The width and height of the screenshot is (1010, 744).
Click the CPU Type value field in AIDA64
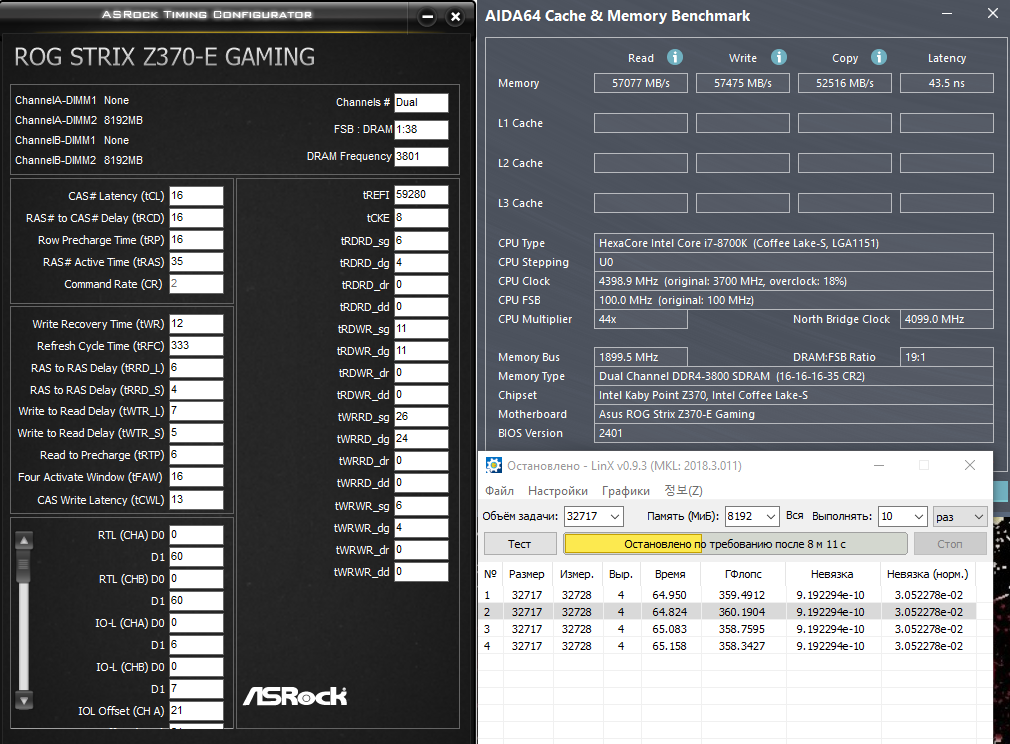(x=794, y=243)
